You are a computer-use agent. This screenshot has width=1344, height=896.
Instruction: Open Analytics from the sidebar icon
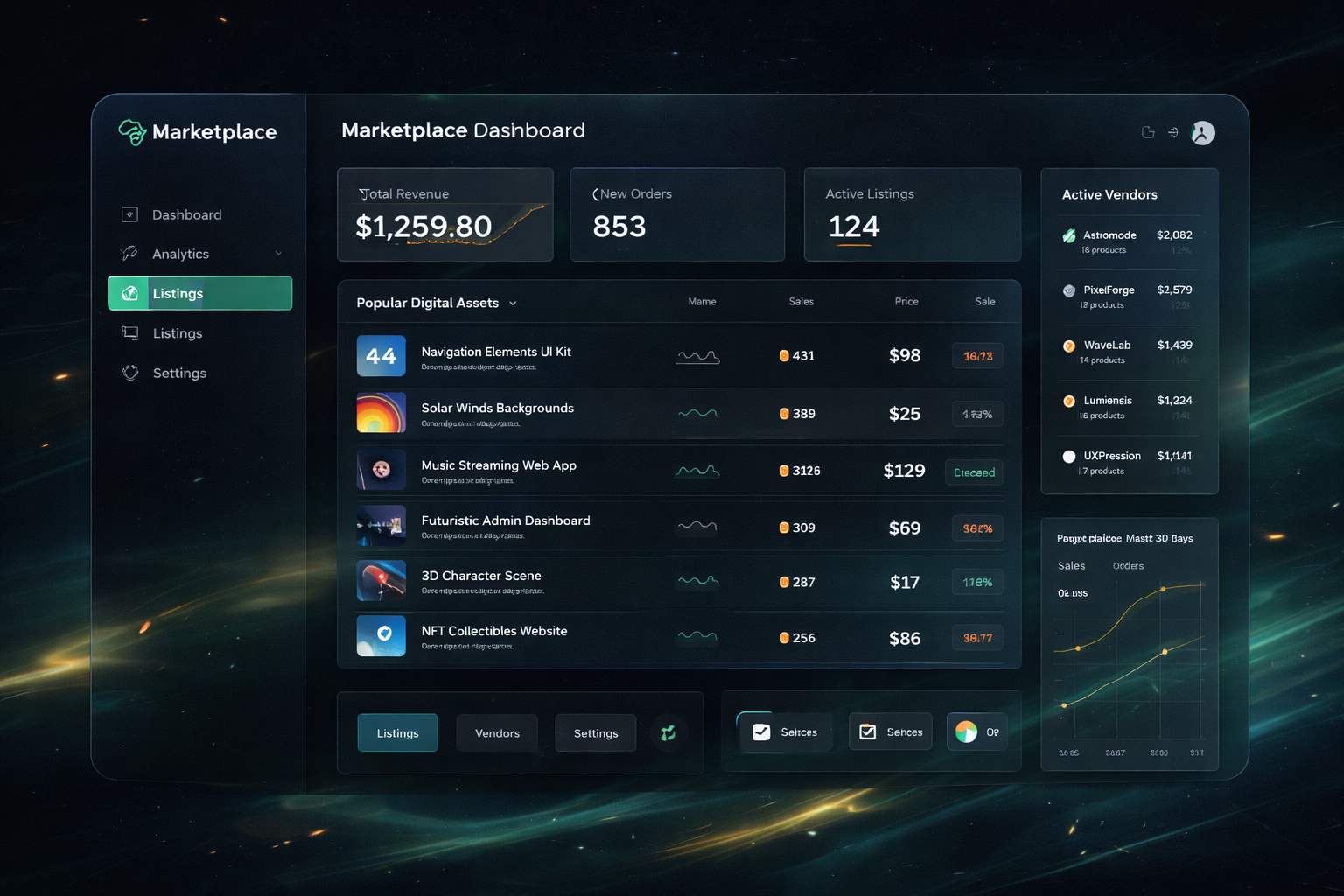pyautogui.click(x=129, y=254)
